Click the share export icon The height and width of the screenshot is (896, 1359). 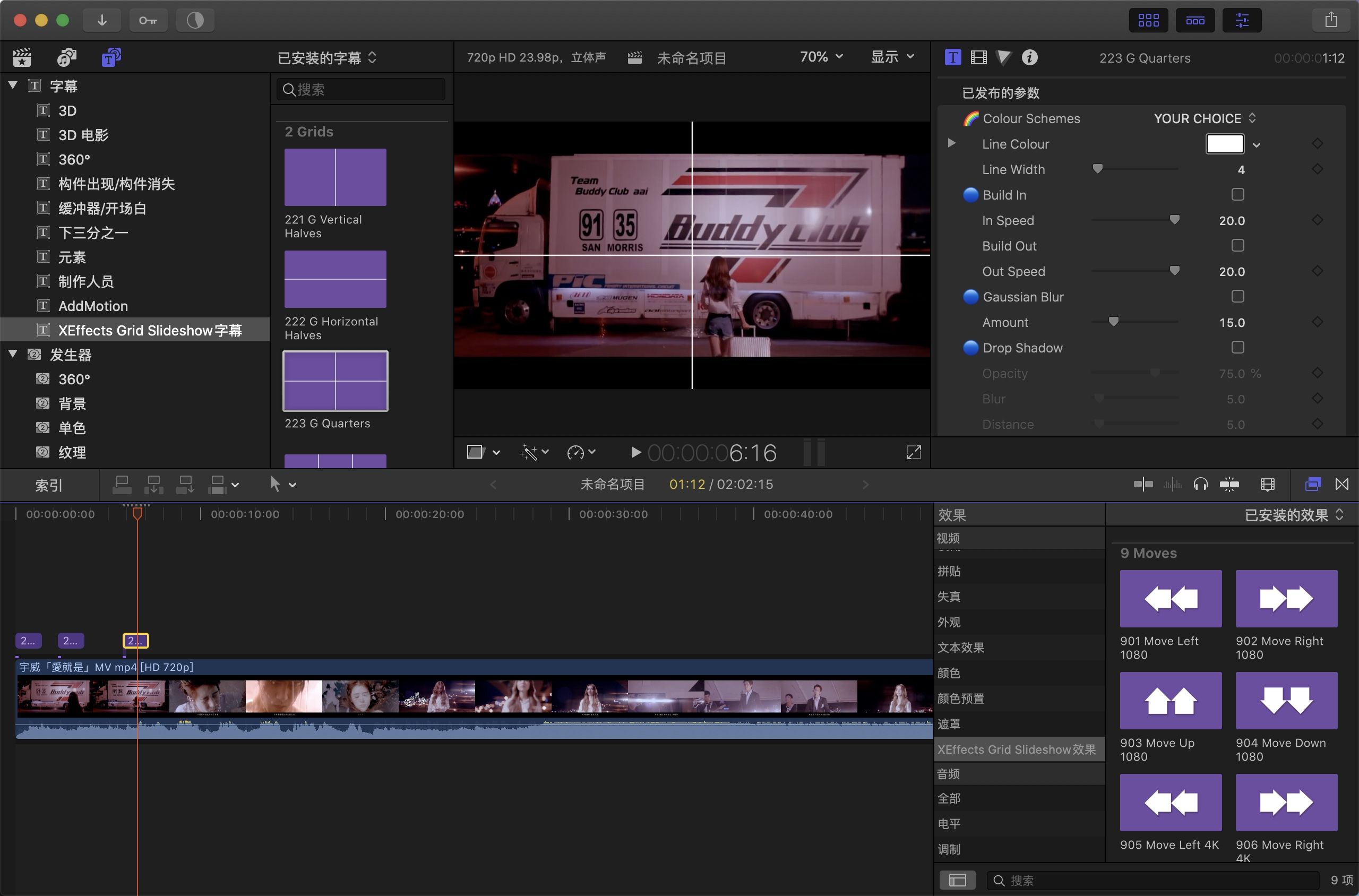(1331, 21)
